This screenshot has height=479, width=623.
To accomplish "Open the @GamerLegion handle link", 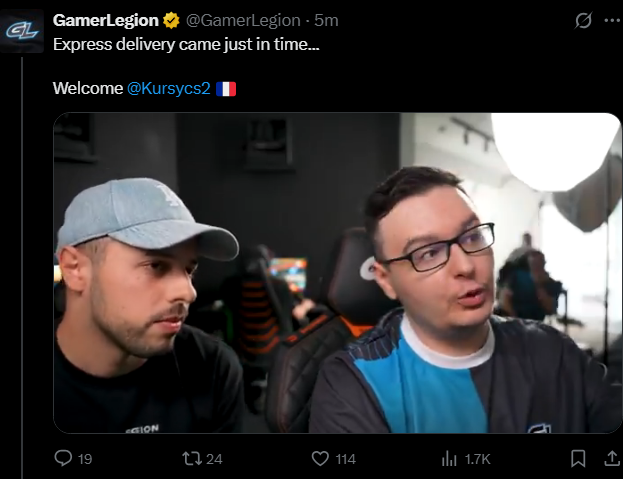I will tap(243, 20).
